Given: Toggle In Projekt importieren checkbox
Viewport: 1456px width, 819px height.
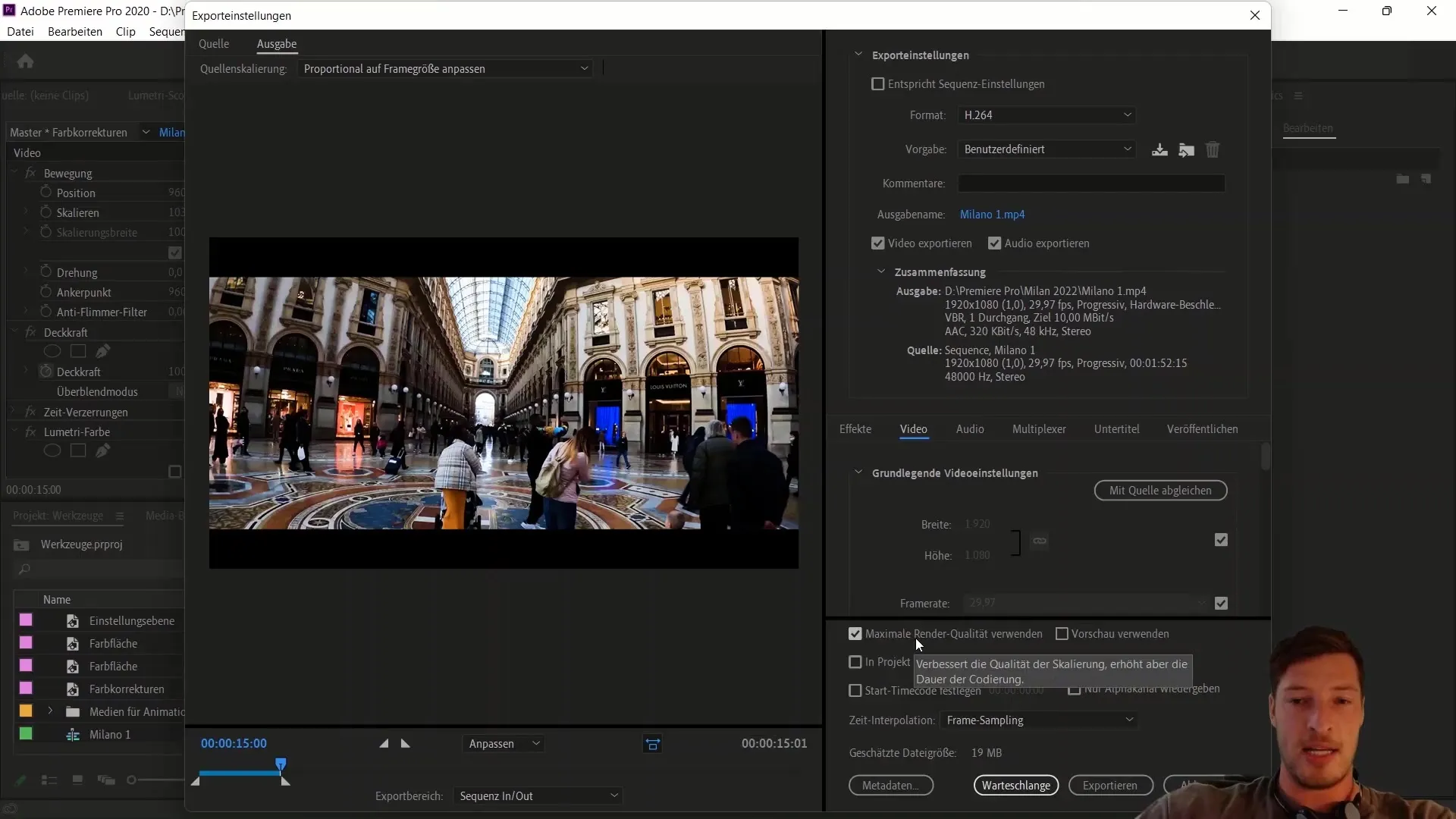Looking at the screenshot, I should (x=855, y=662).
